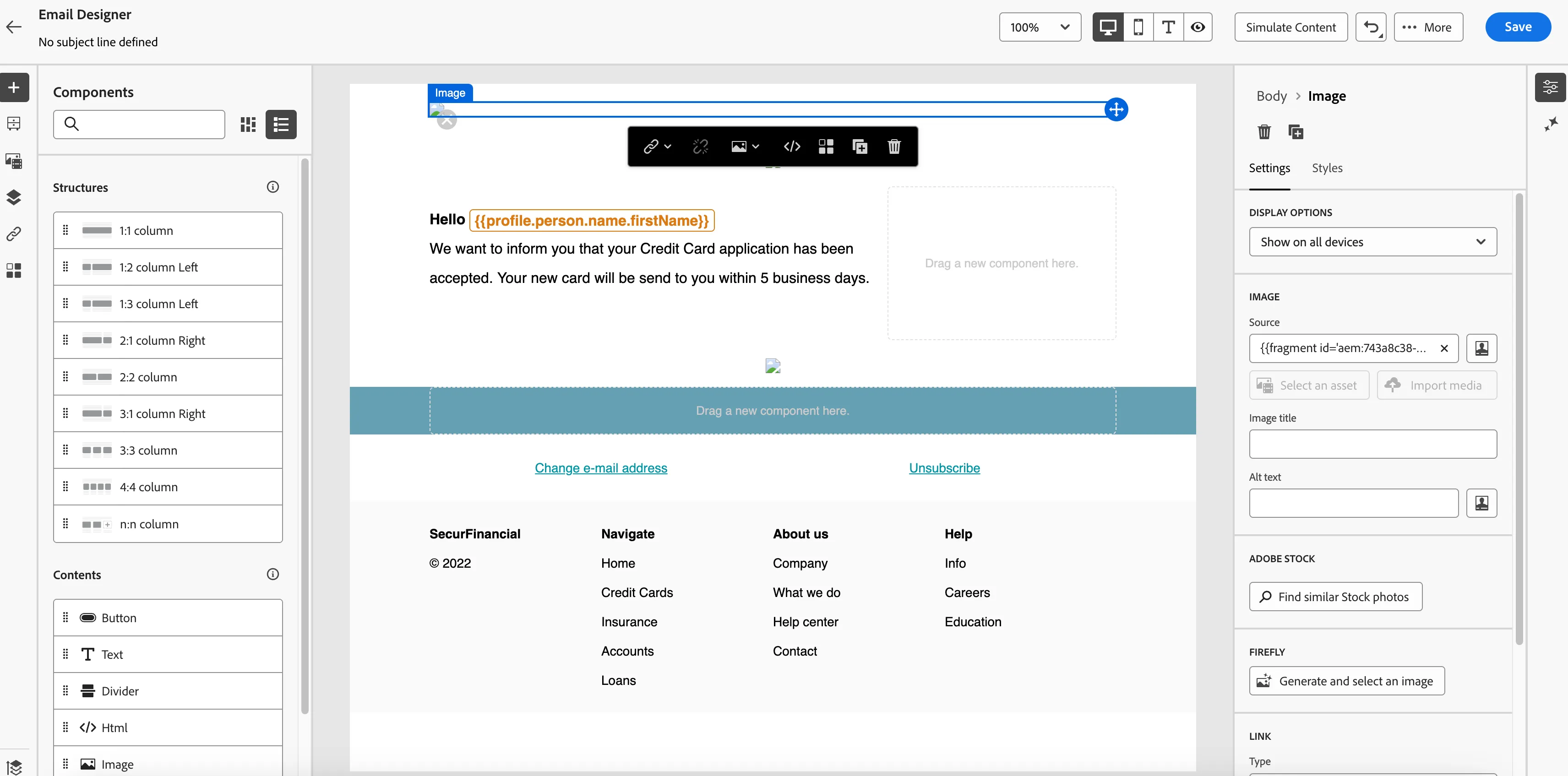Image resolution: width=1568 pixels, height=776 pixels.
Task: Click Find similar Stock photos
Action: coord(1335,597)
